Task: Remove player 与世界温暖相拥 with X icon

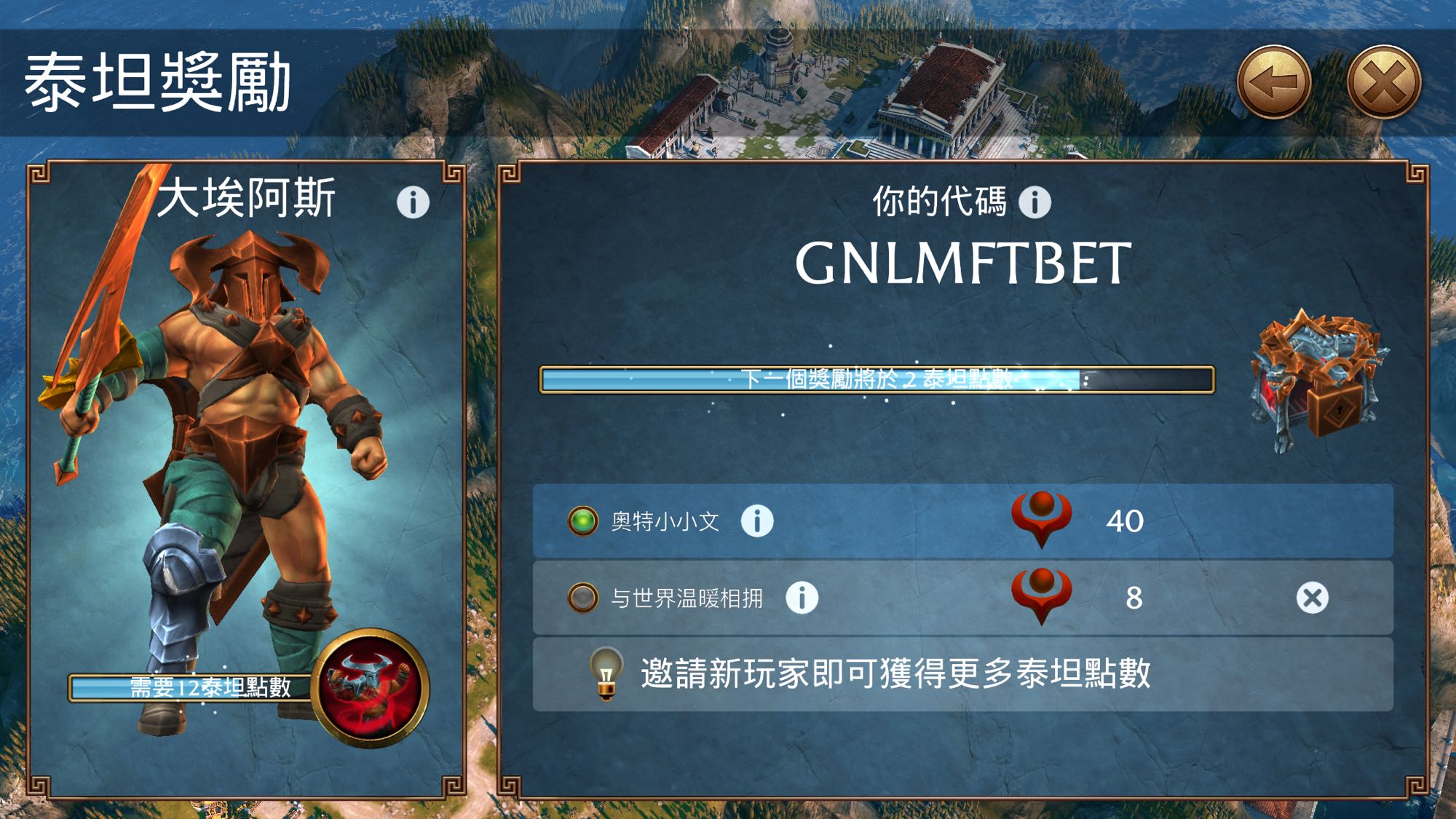Action: coord(1312,598)
